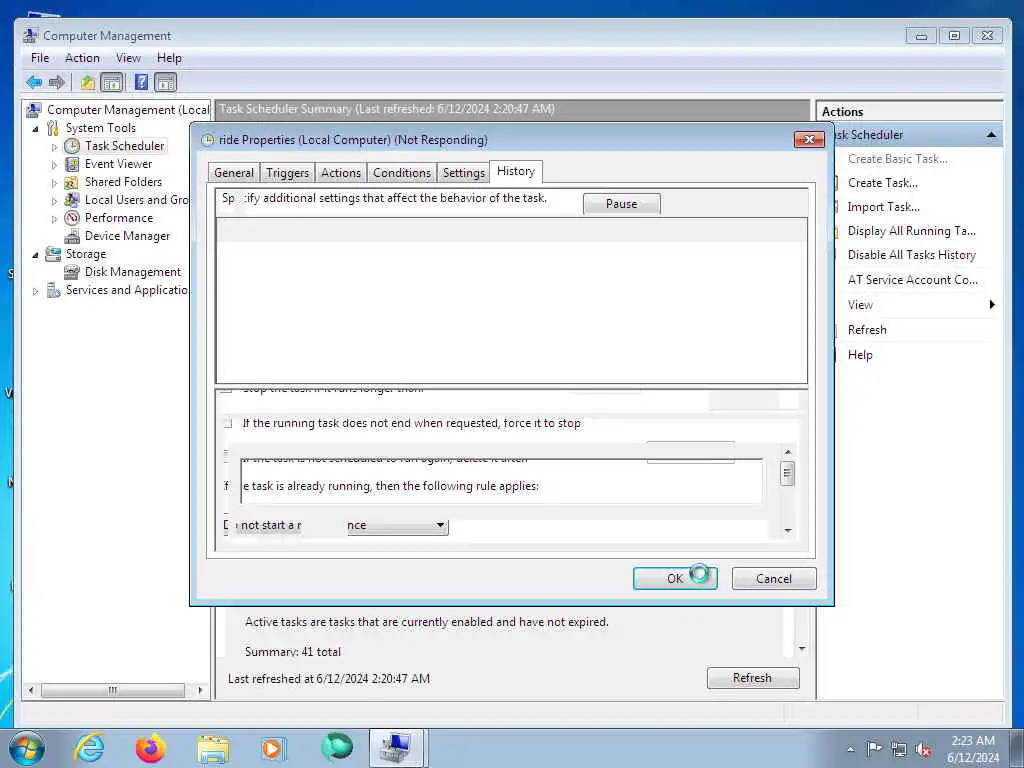Viewport: 1024px width, 768px height.
Task: Switch to the Settings tab
Action: pyautogui.click(x=464, y=173)
